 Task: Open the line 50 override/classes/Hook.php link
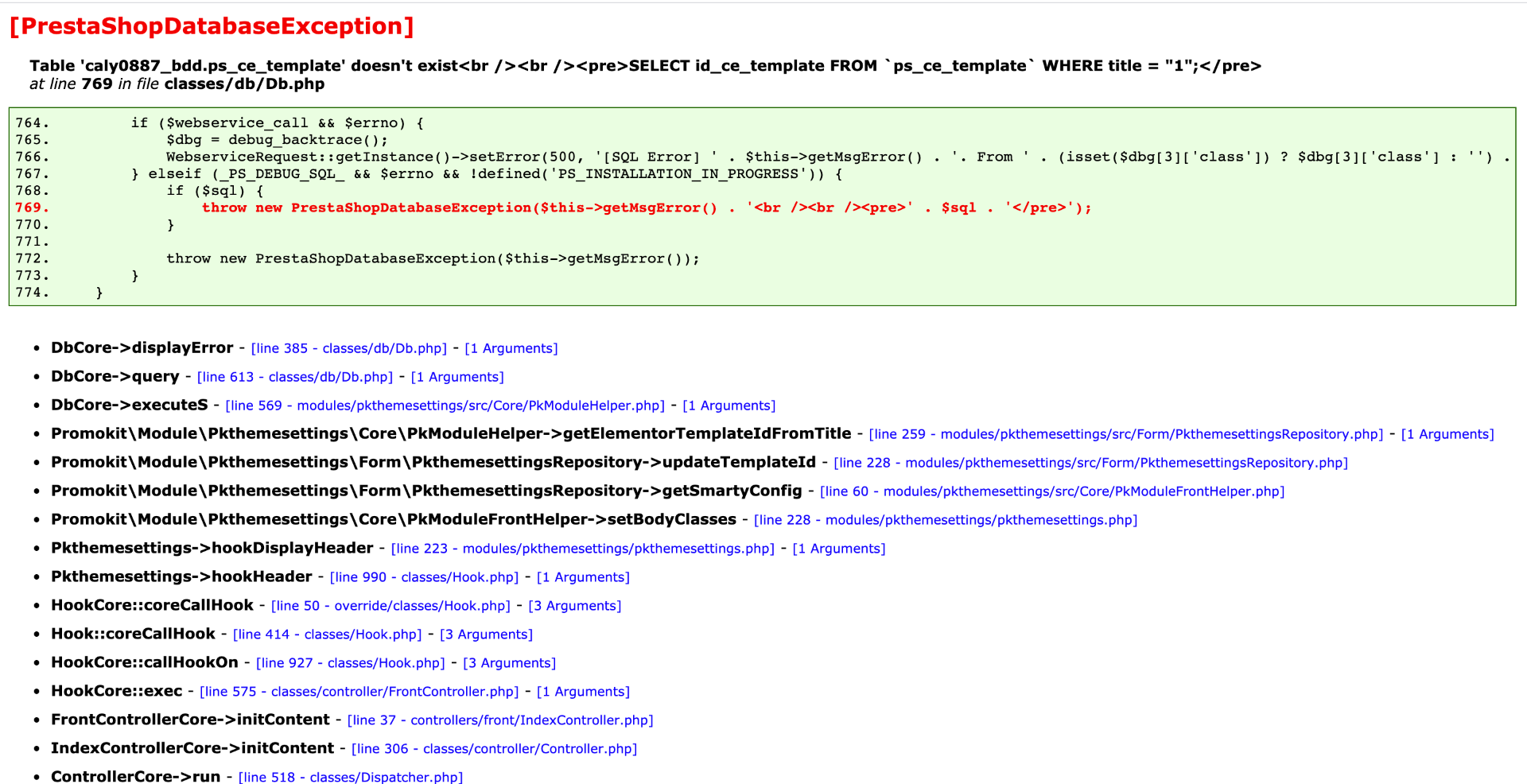click(390, 606)
